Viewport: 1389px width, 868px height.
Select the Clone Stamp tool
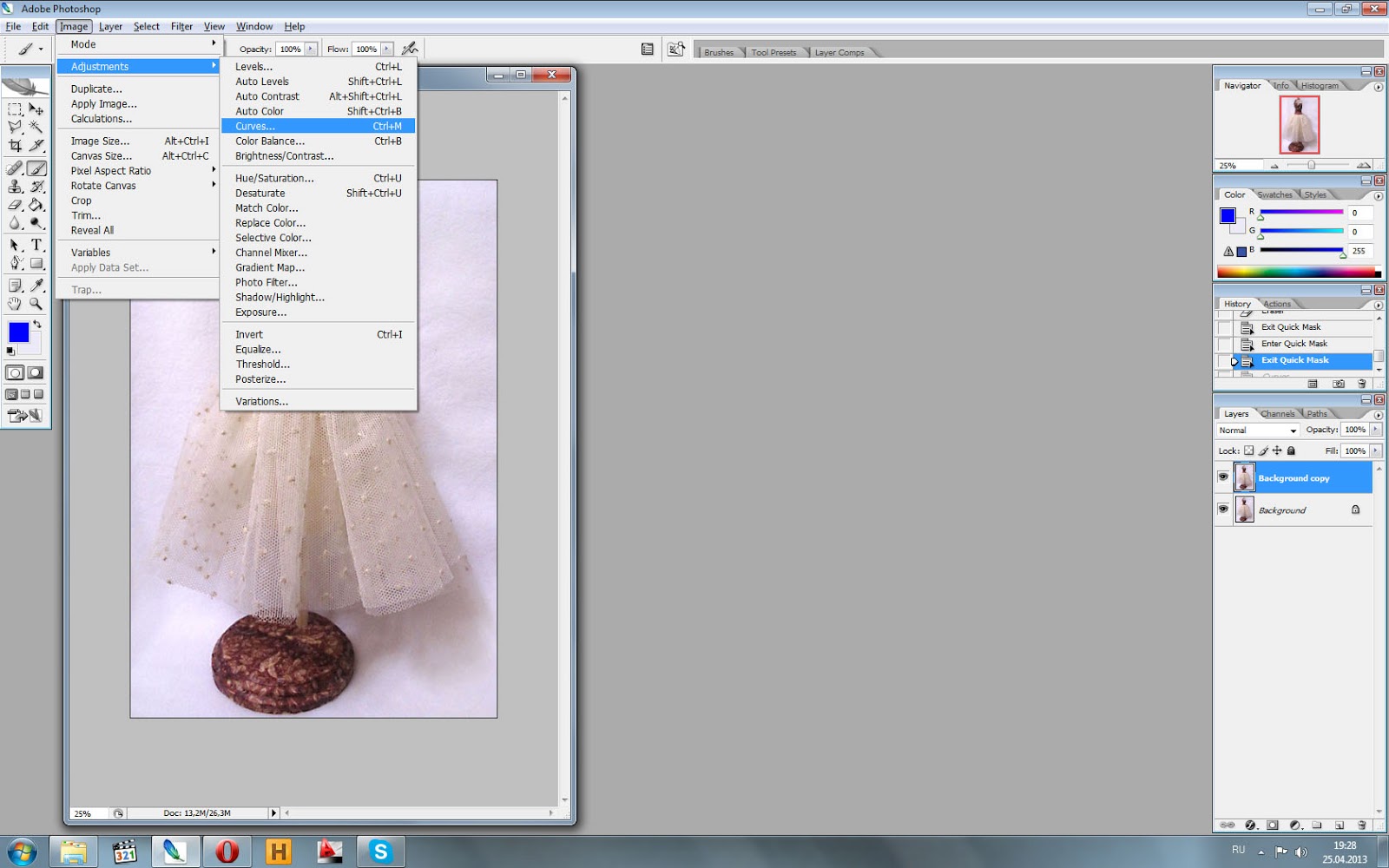point(15,187)
